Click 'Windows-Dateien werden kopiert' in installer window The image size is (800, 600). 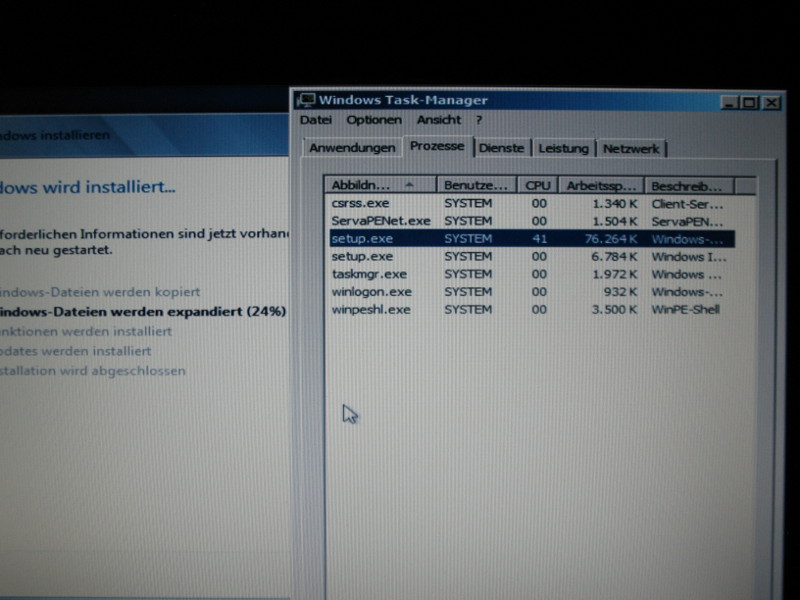pos(100,292)
